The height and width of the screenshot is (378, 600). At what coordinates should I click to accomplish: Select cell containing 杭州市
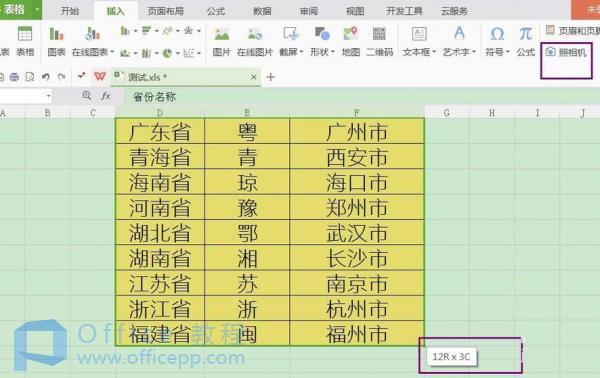[x=357, y=308]
